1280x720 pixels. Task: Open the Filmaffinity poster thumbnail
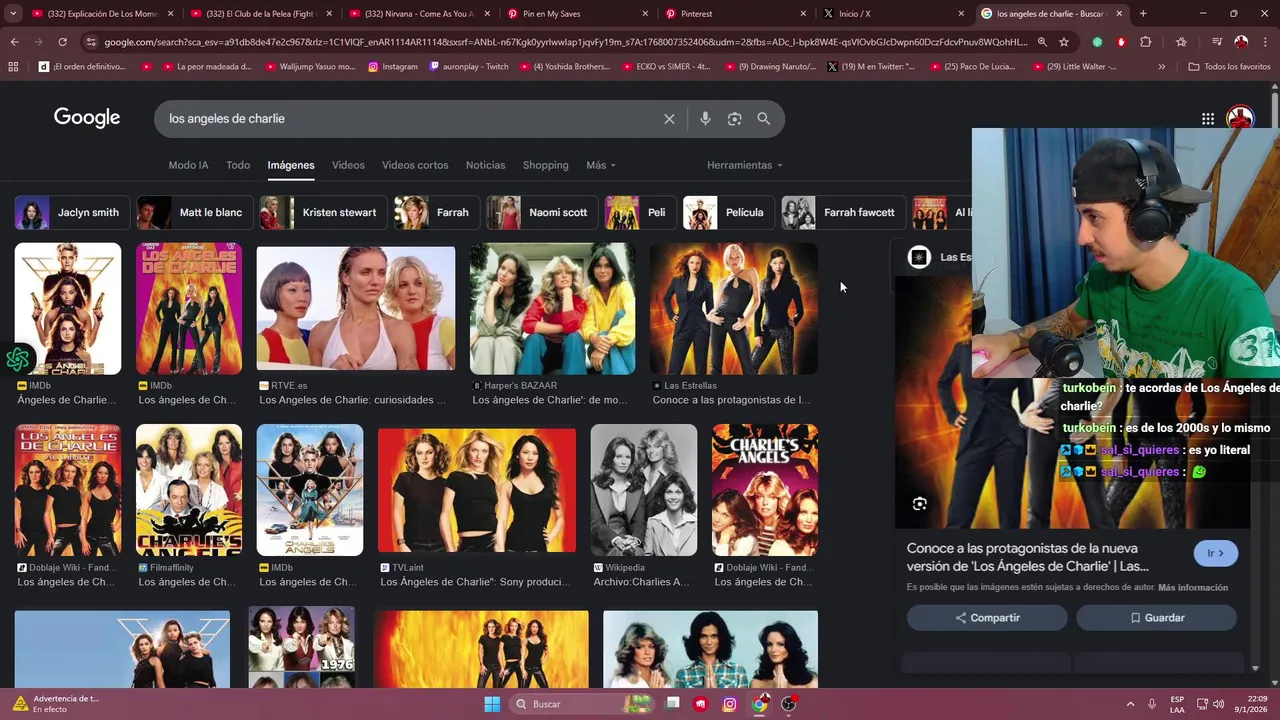coord(189,490)
